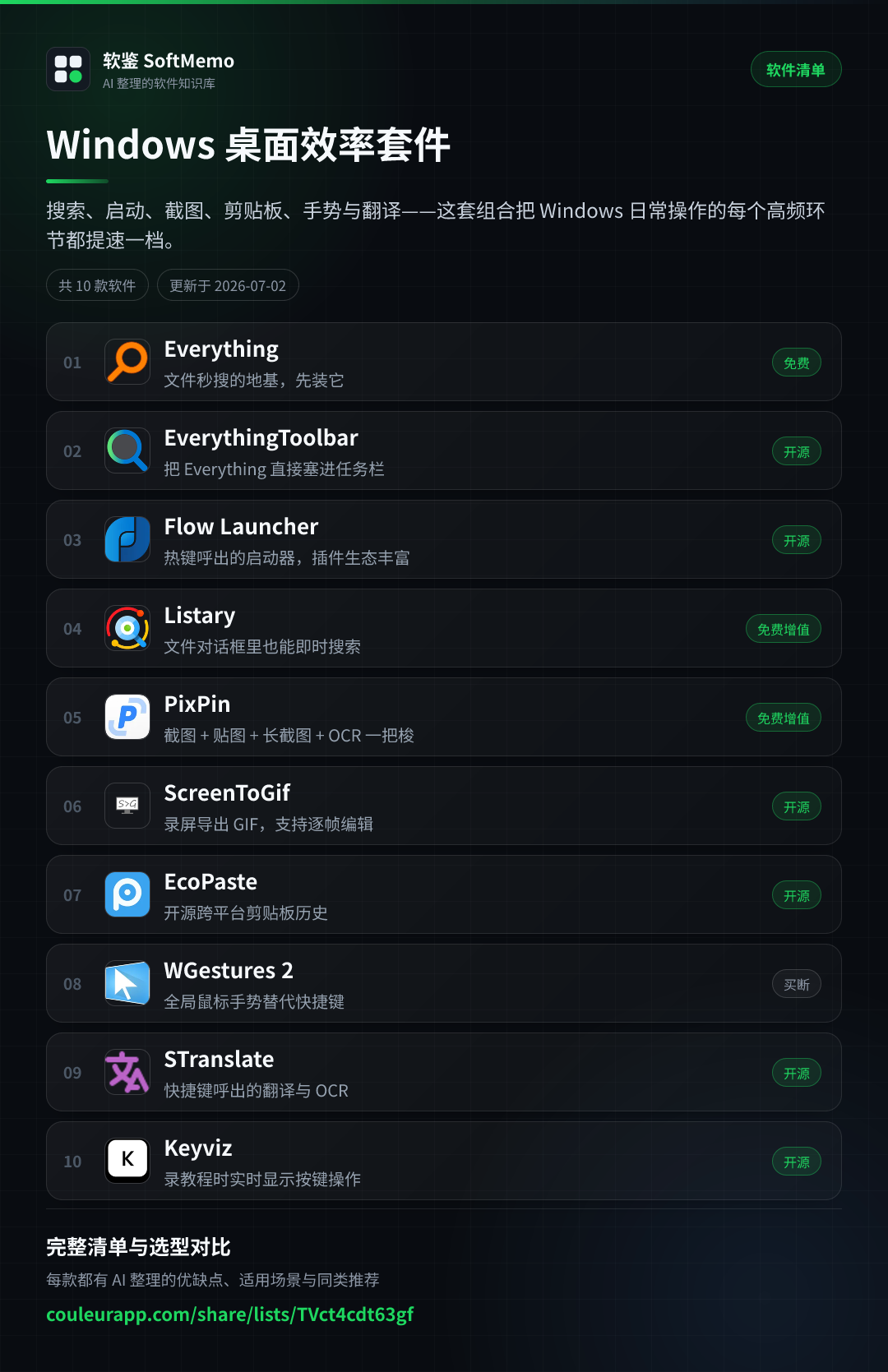Click the 免费增值 tag on Listary

coord(784,629)
